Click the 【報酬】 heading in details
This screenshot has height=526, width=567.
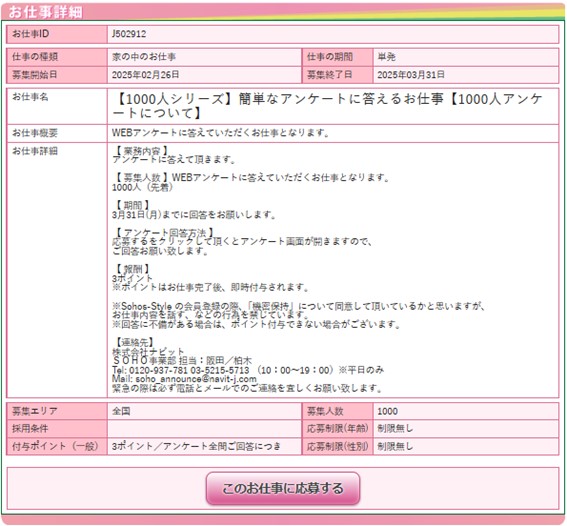pyautogui.click(x=132, y=269)
